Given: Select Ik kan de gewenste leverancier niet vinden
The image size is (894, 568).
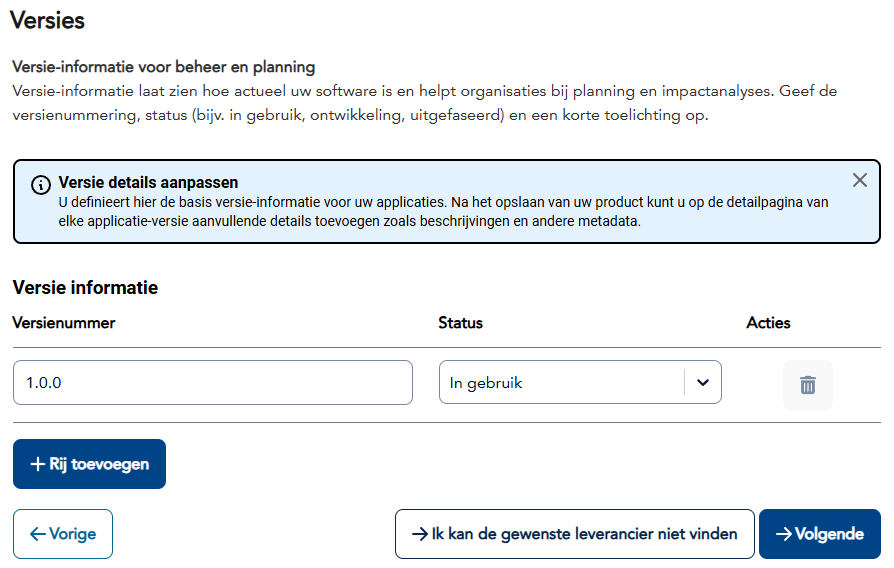Looking at the screenshot, I should click(574, 534).
